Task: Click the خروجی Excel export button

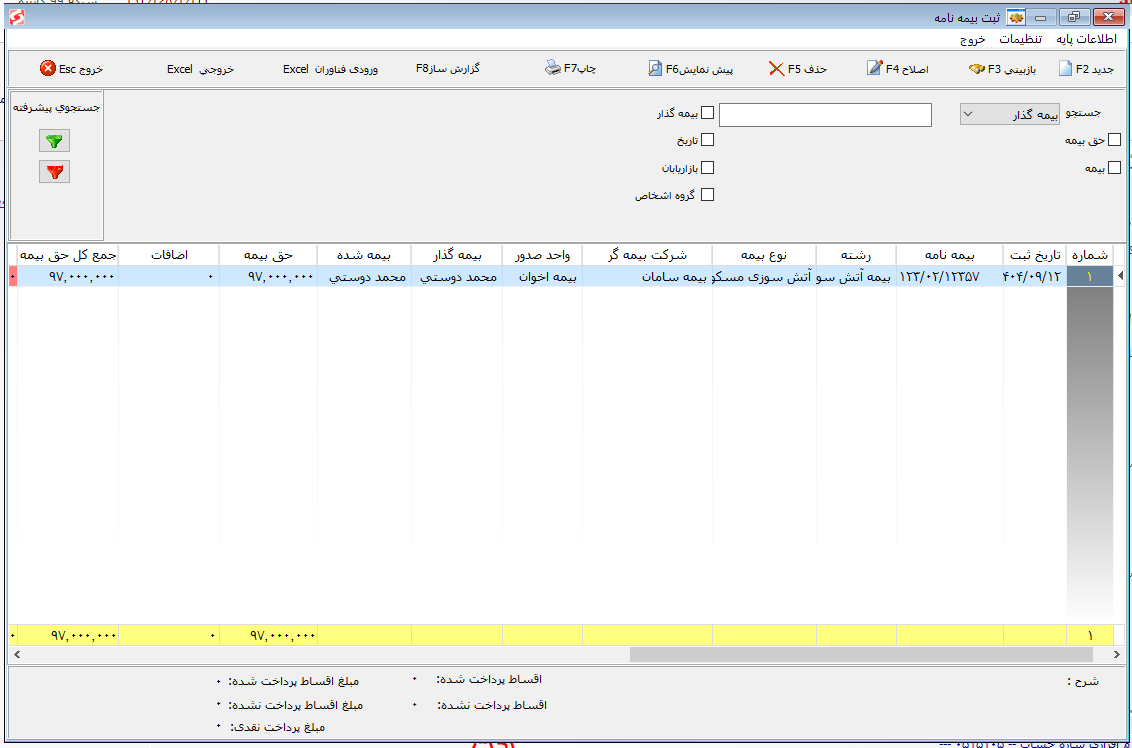Action: pyautogui.click(x=200, y=69)
